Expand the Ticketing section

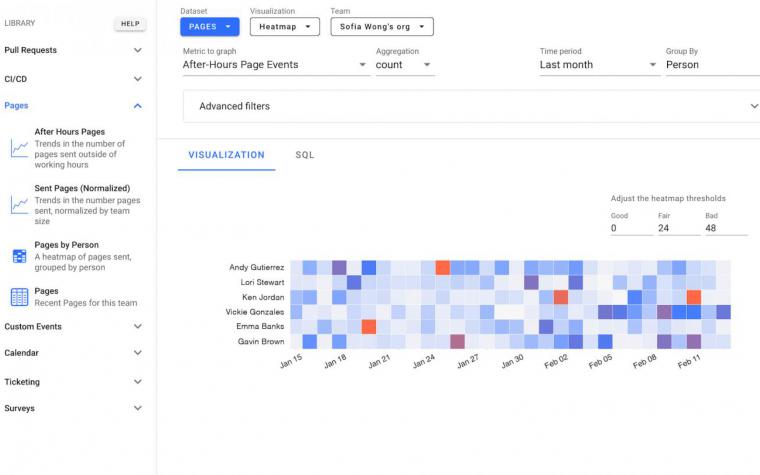click(x=74, y=381)
